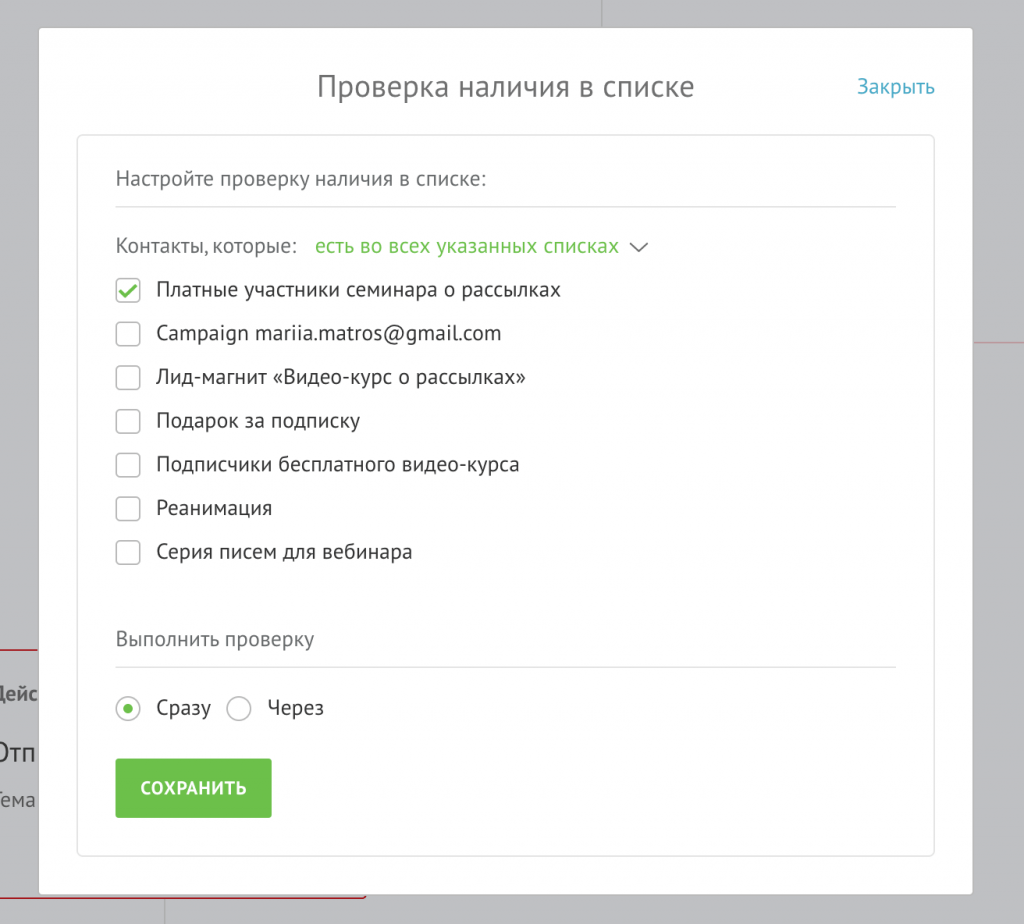1024x924 pixels.
Task: Tick the 'Подарок за подписку' checkbox
Action: [x=128, y=421]
